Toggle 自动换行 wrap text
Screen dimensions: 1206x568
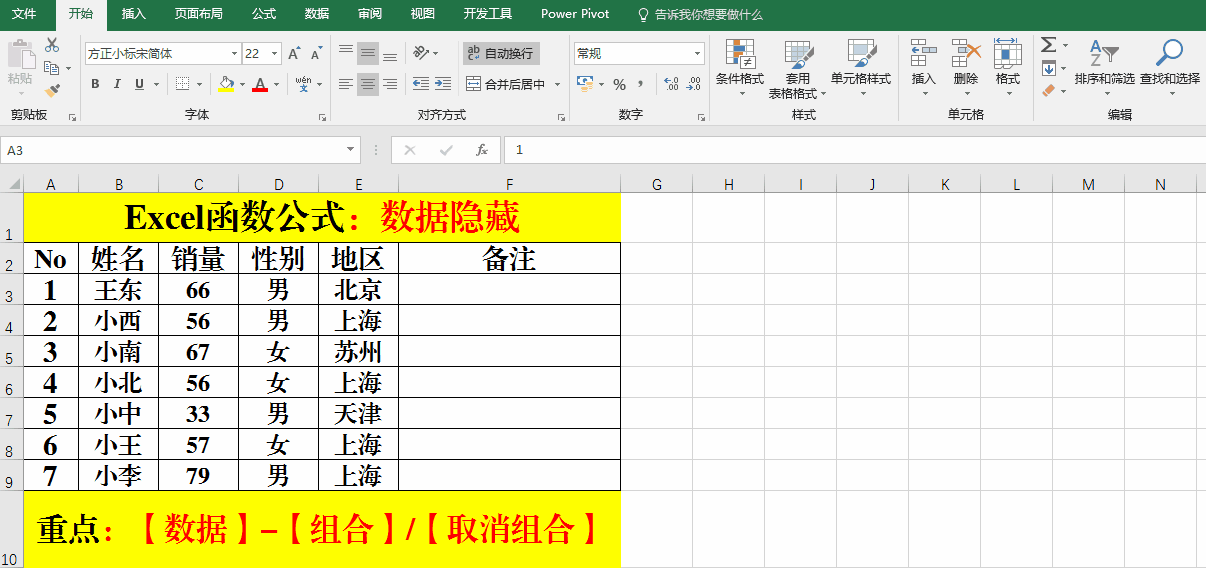coord(501,54)
